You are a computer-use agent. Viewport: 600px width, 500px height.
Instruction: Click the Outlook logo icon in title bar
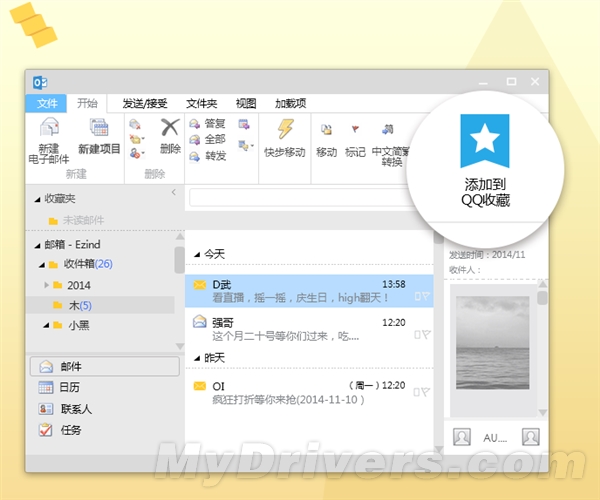click(40, 82)
